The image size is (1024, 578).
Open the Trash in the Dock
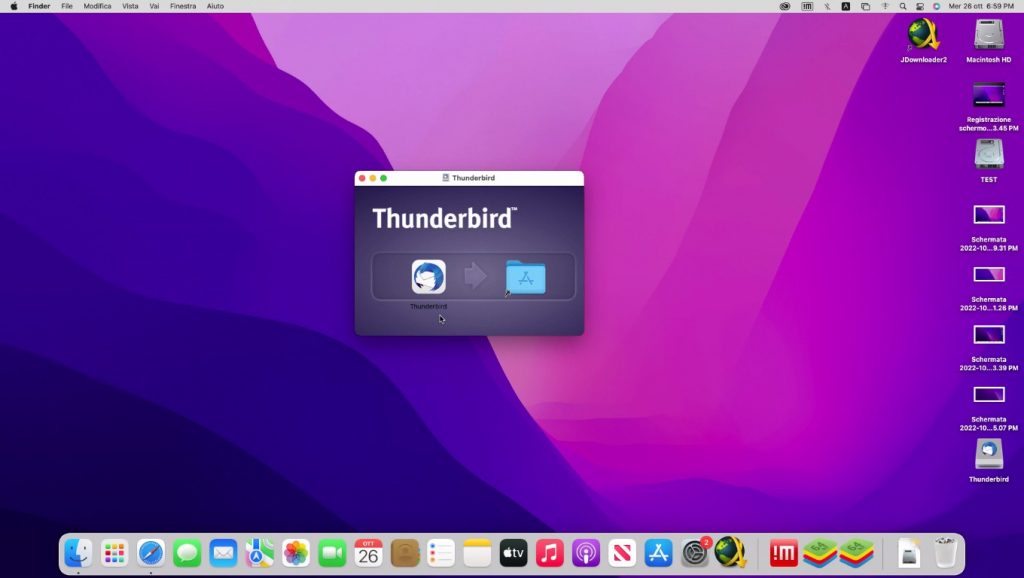945,552
